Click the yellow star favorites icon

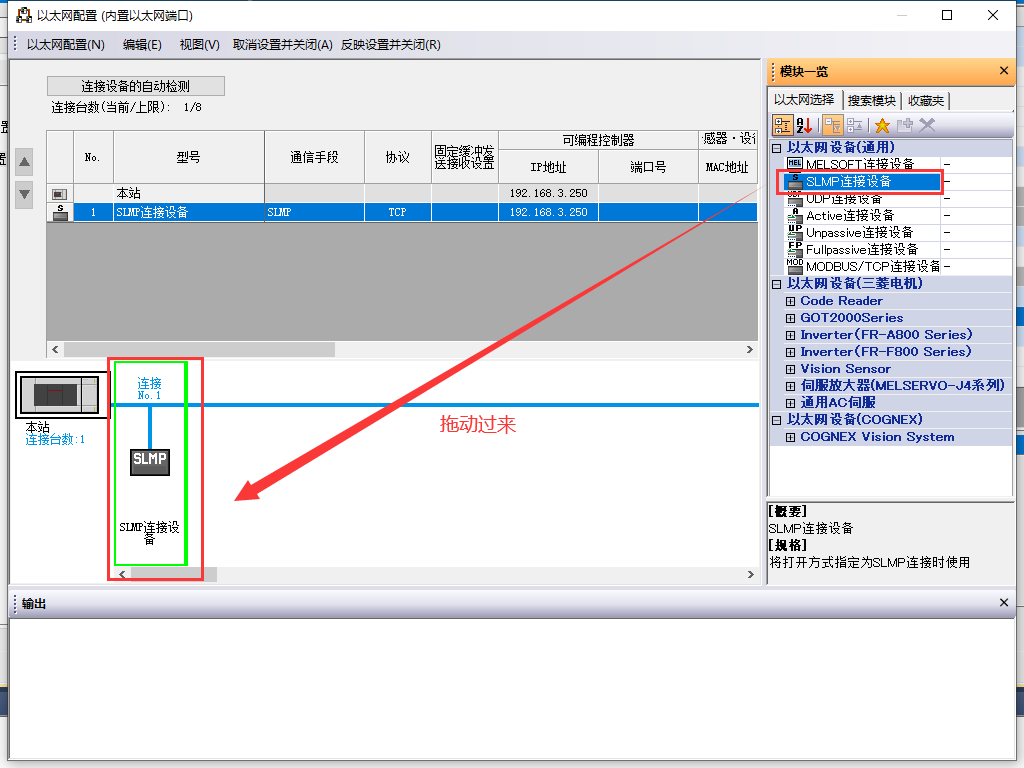[882, 125]
